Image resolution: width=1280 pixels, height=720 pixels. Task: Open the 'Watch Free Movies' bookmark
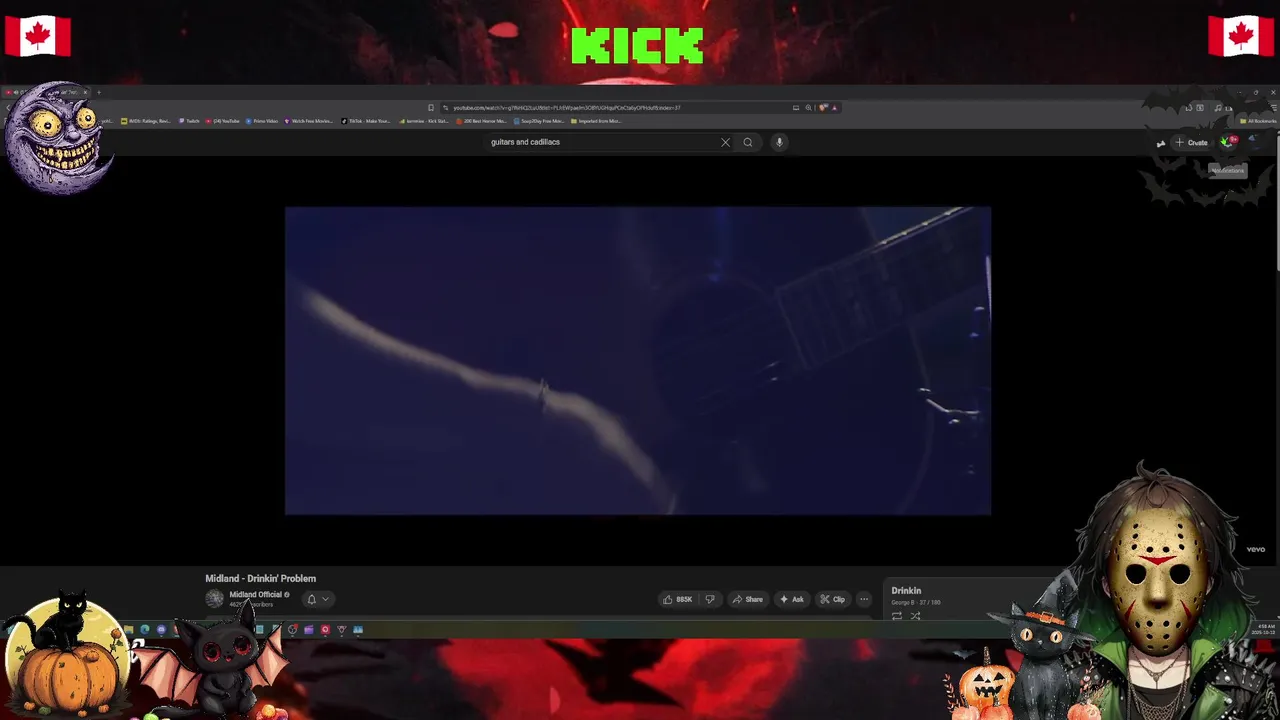(x=309, y=121)
